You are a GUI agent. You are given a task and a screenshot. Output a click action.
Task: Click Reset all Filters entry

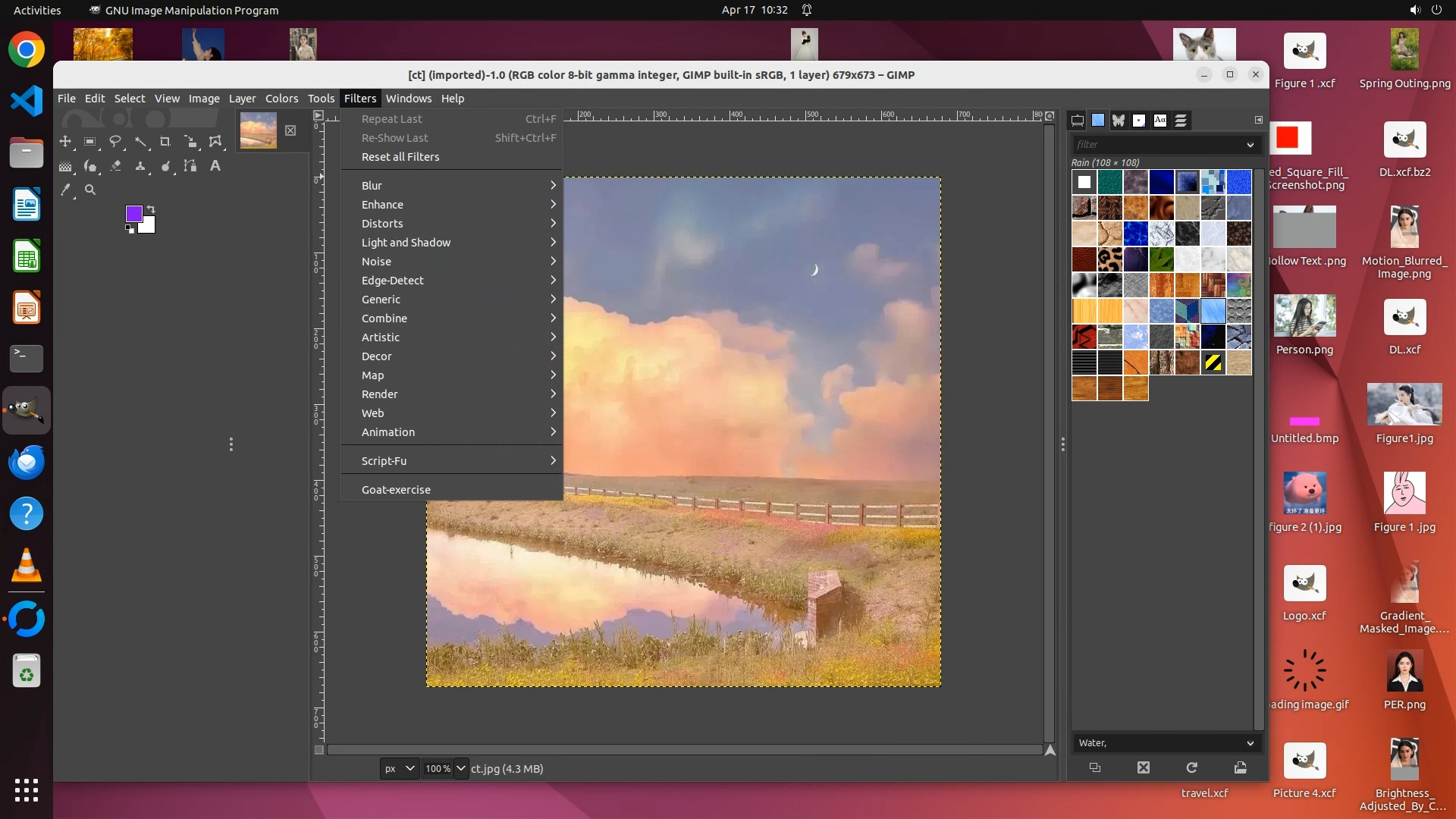(x=400, y=157)
